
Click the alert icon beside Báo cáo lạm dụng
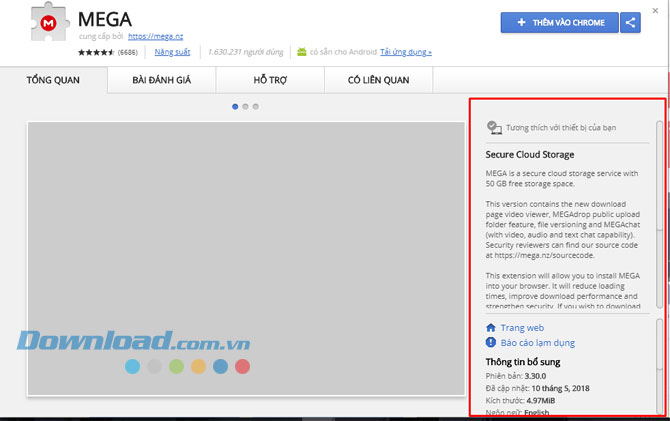[x=491, y=342]
